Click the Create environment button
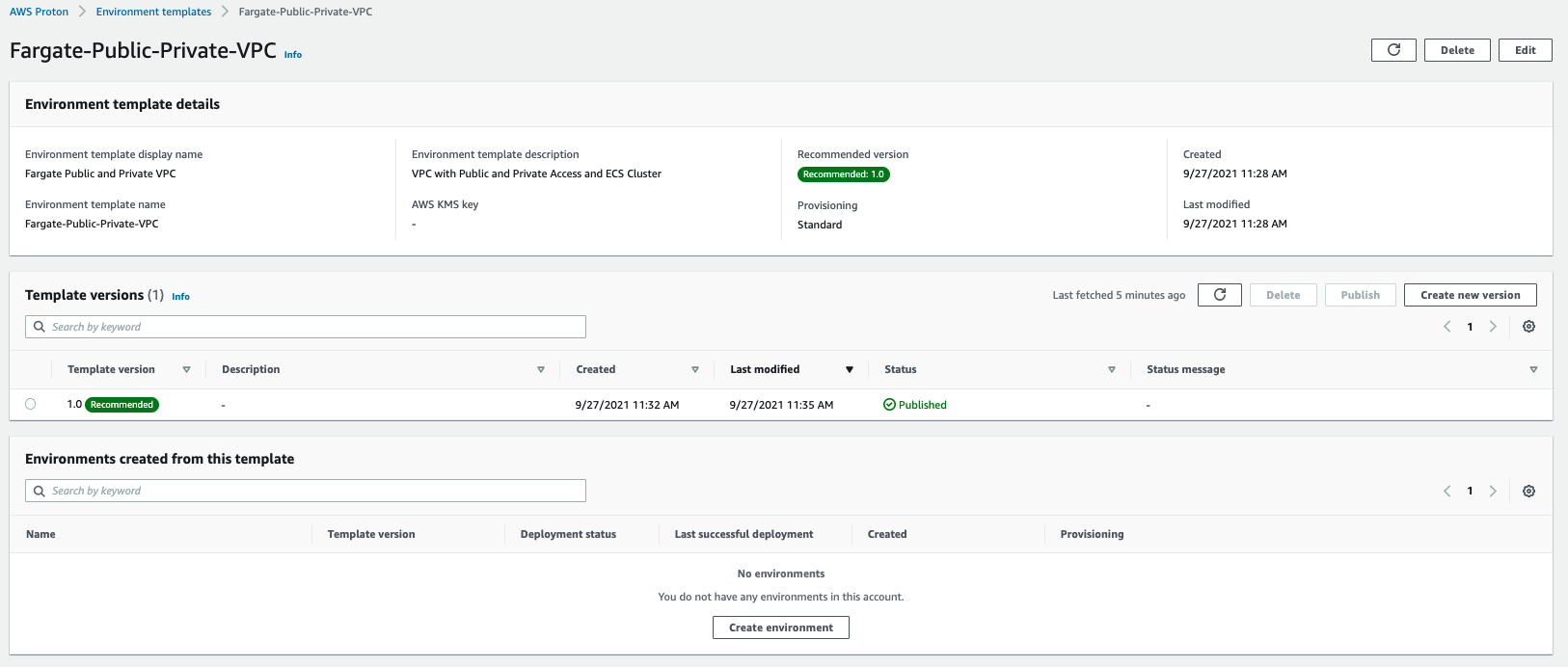 781,627
